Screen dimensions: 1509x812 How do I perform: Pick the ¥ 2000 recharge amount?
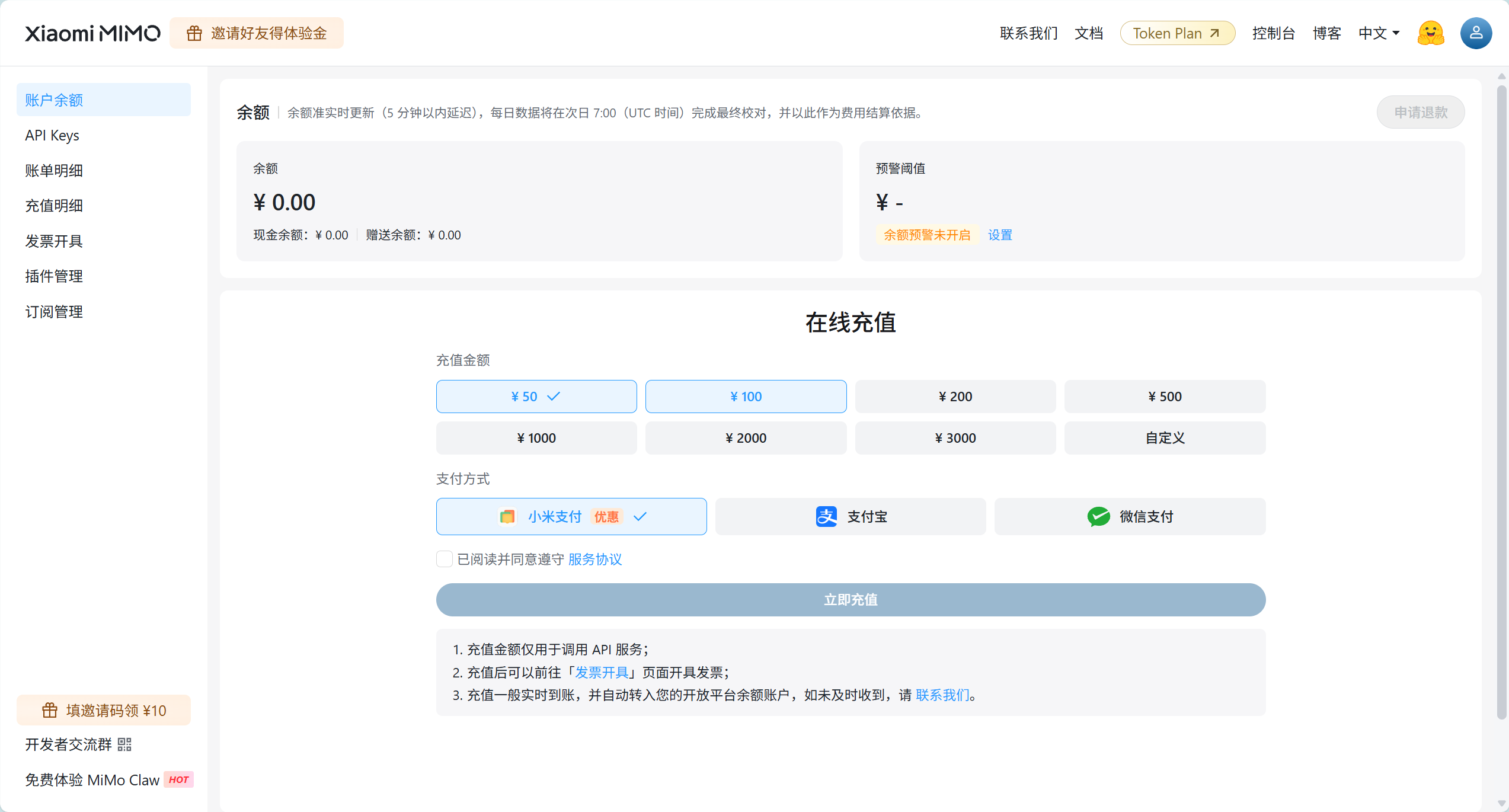(x=746, y=438)
